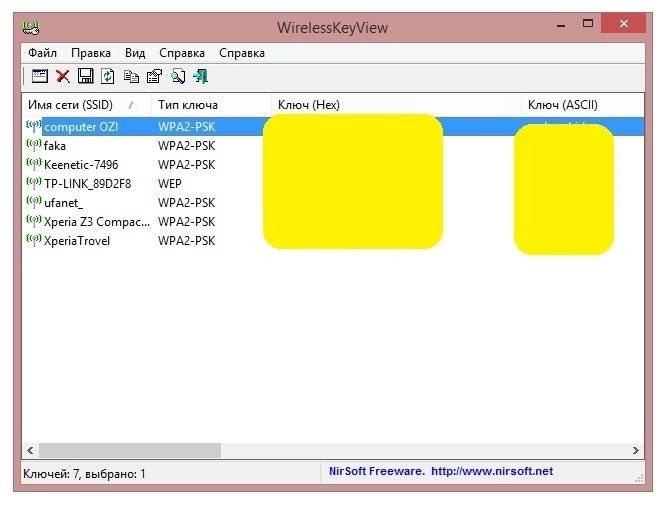Maximize the WirelessKeyView window
The width and height of the screenshot is (670, 511).
588,23
